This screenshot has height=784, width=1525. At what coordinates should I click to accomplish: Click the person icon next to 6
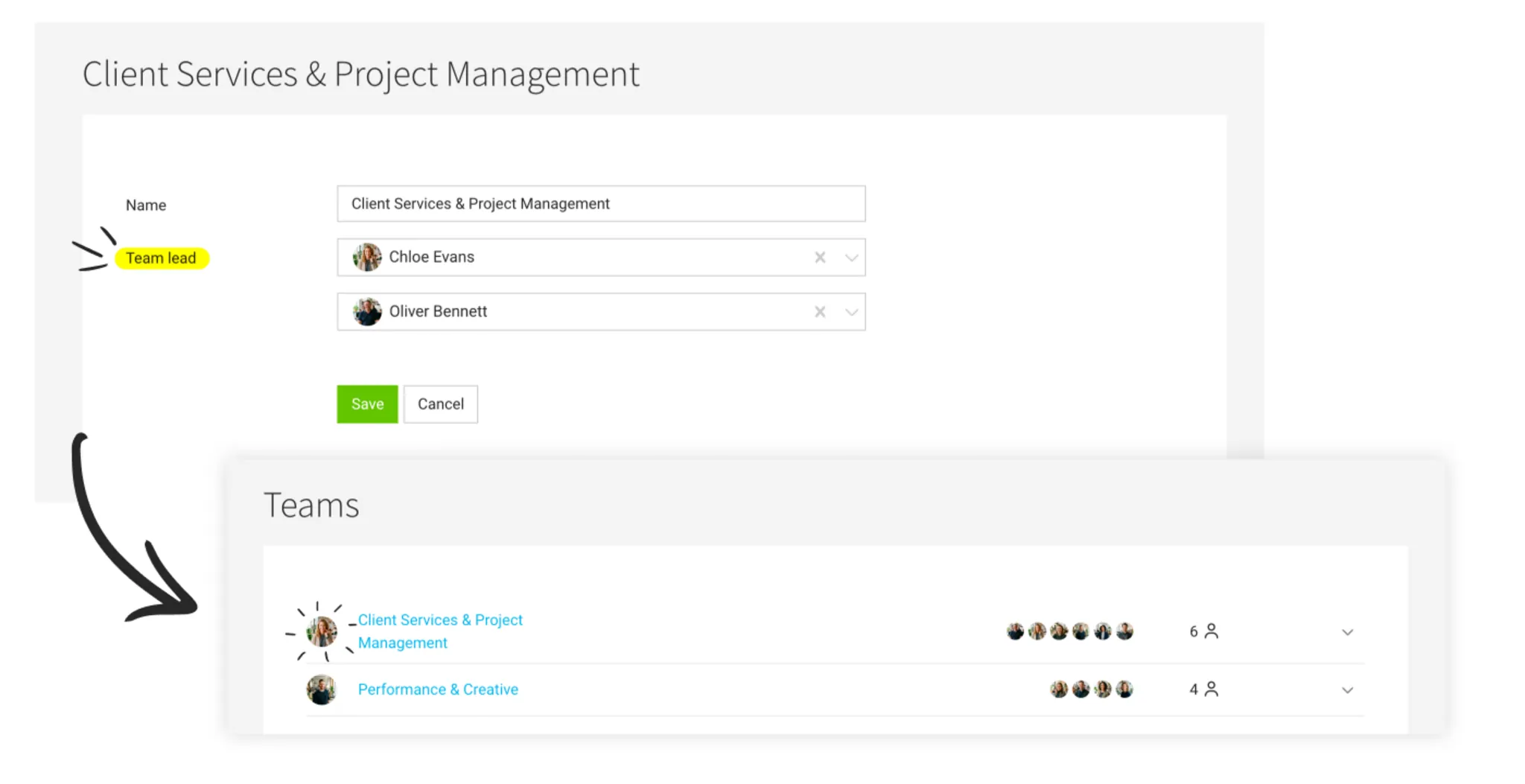point(1212,631)
